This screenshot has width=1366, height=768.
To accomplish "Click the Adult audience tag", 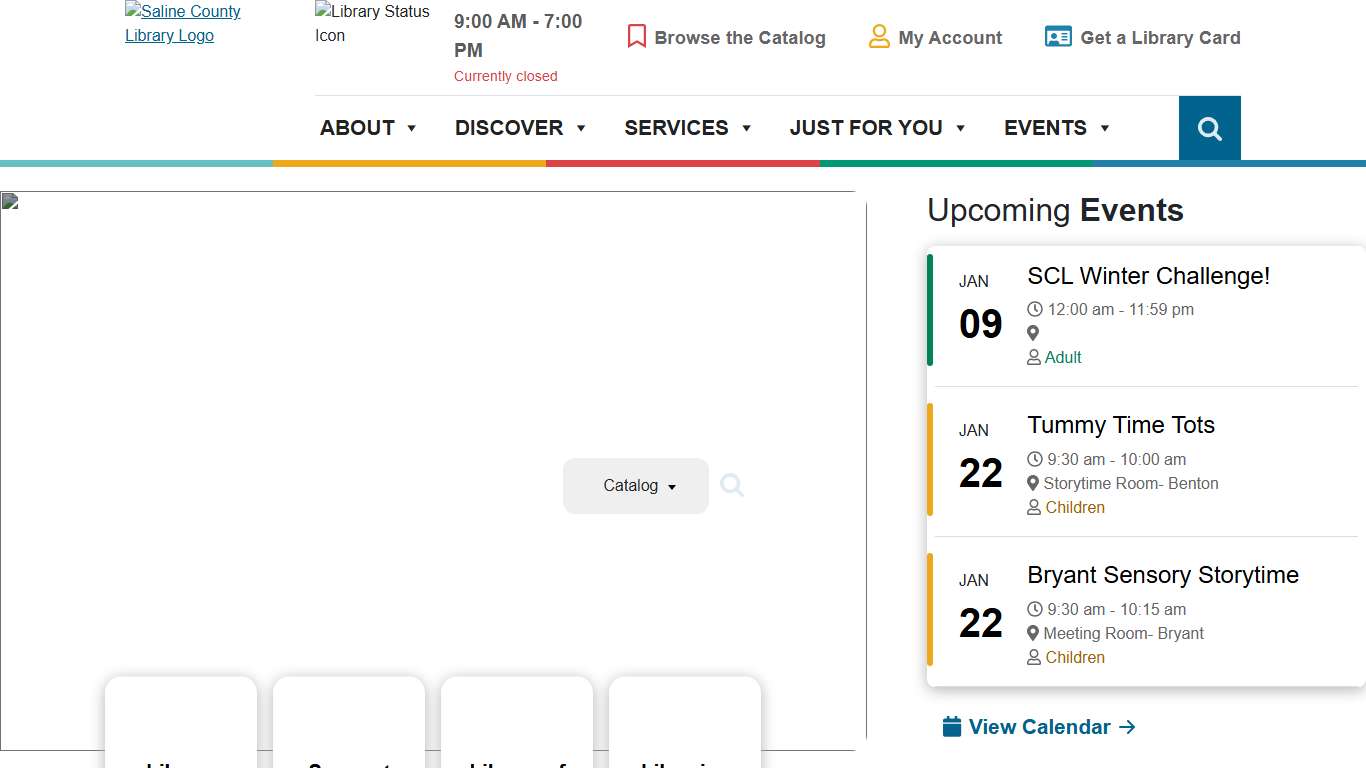I will (1063, 357).
